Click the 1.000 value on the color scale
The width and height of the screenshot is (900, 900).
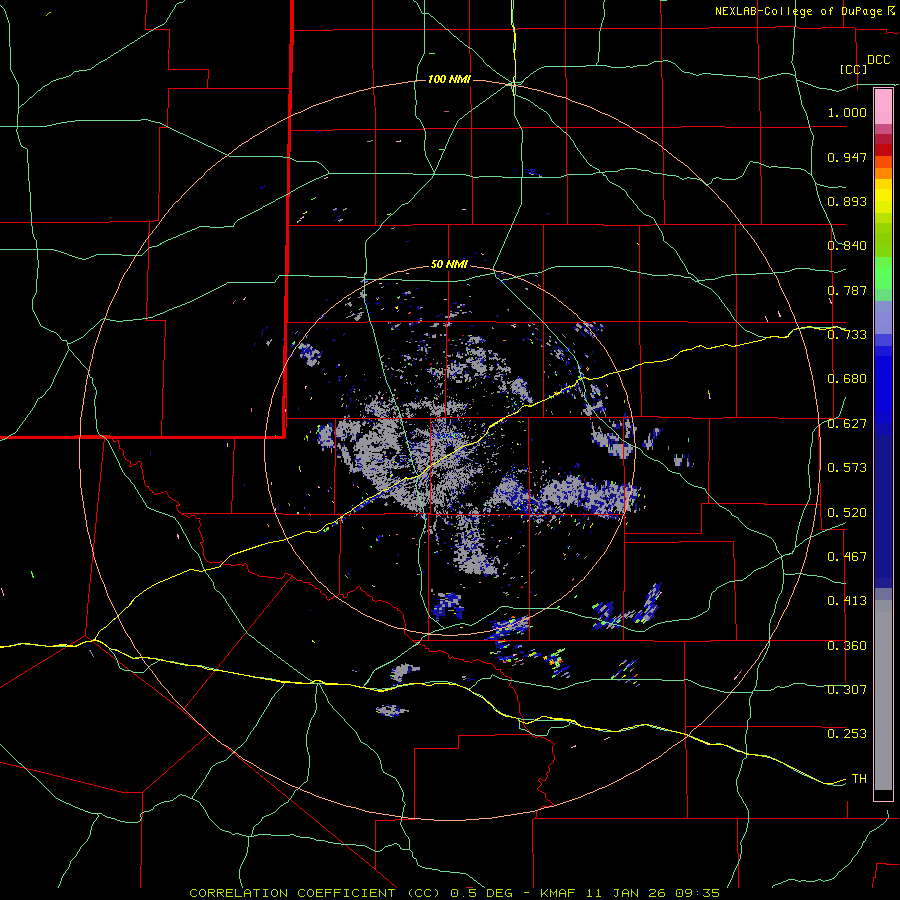pyautogui.click(x=847, y=112)
